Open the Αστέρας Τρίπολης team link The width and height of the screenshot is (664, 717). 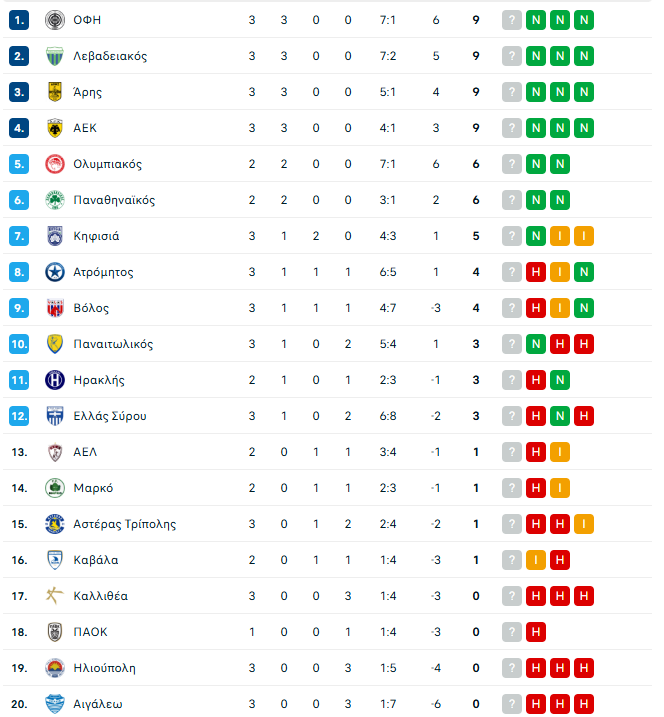(x=124, y=524)
